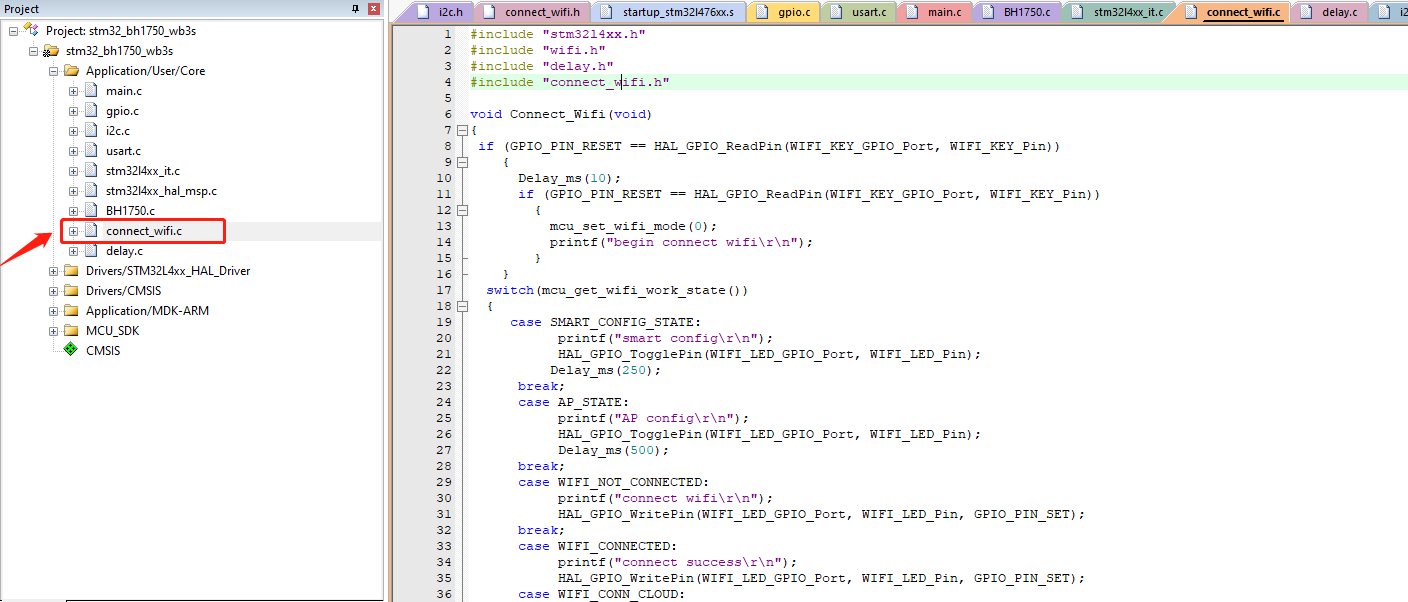Collapse the stm32_bh1750_wb3s target node
1408x602 pixels.
click(x=33, y=51)
